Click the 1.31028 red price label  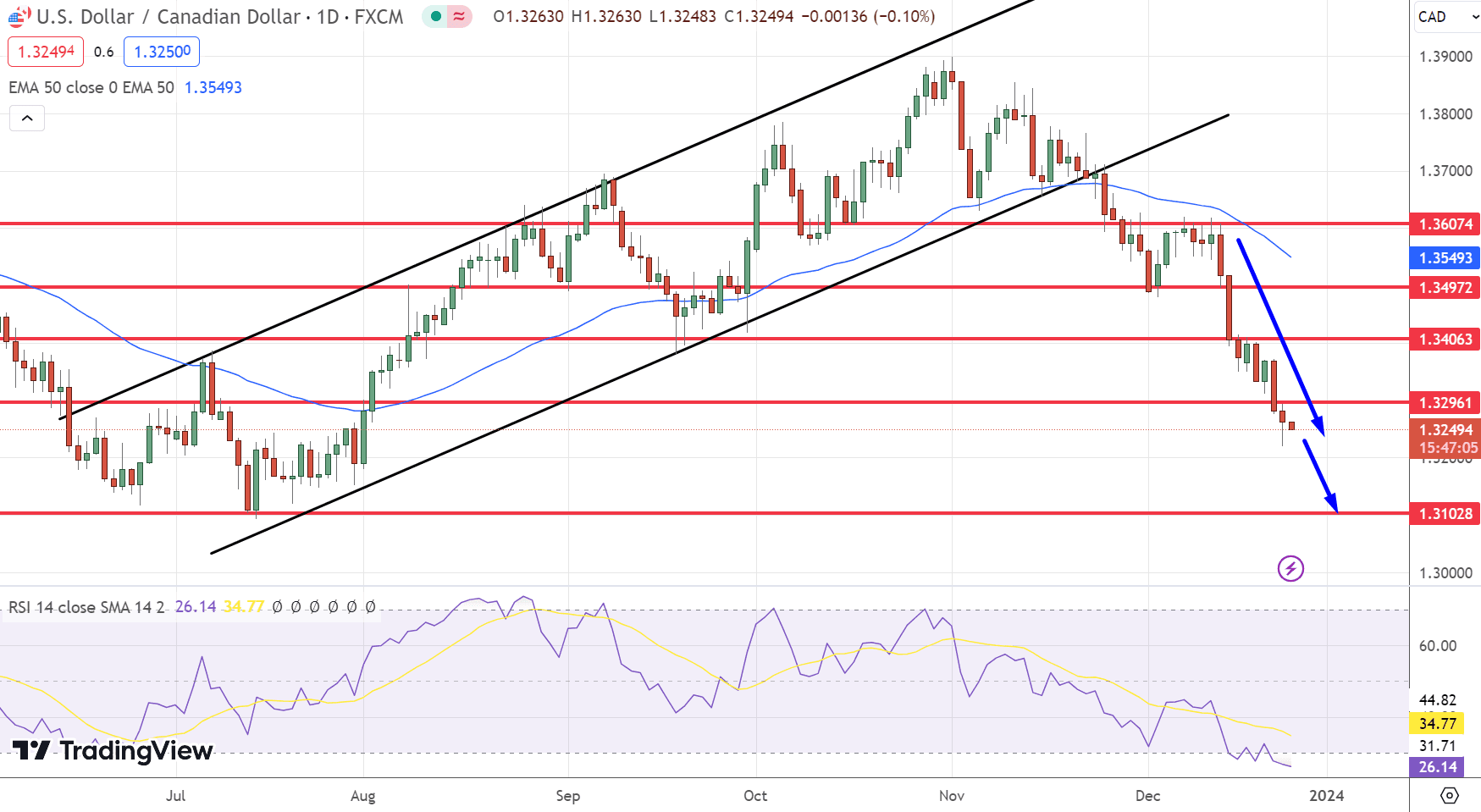(x=1445, y=514)
